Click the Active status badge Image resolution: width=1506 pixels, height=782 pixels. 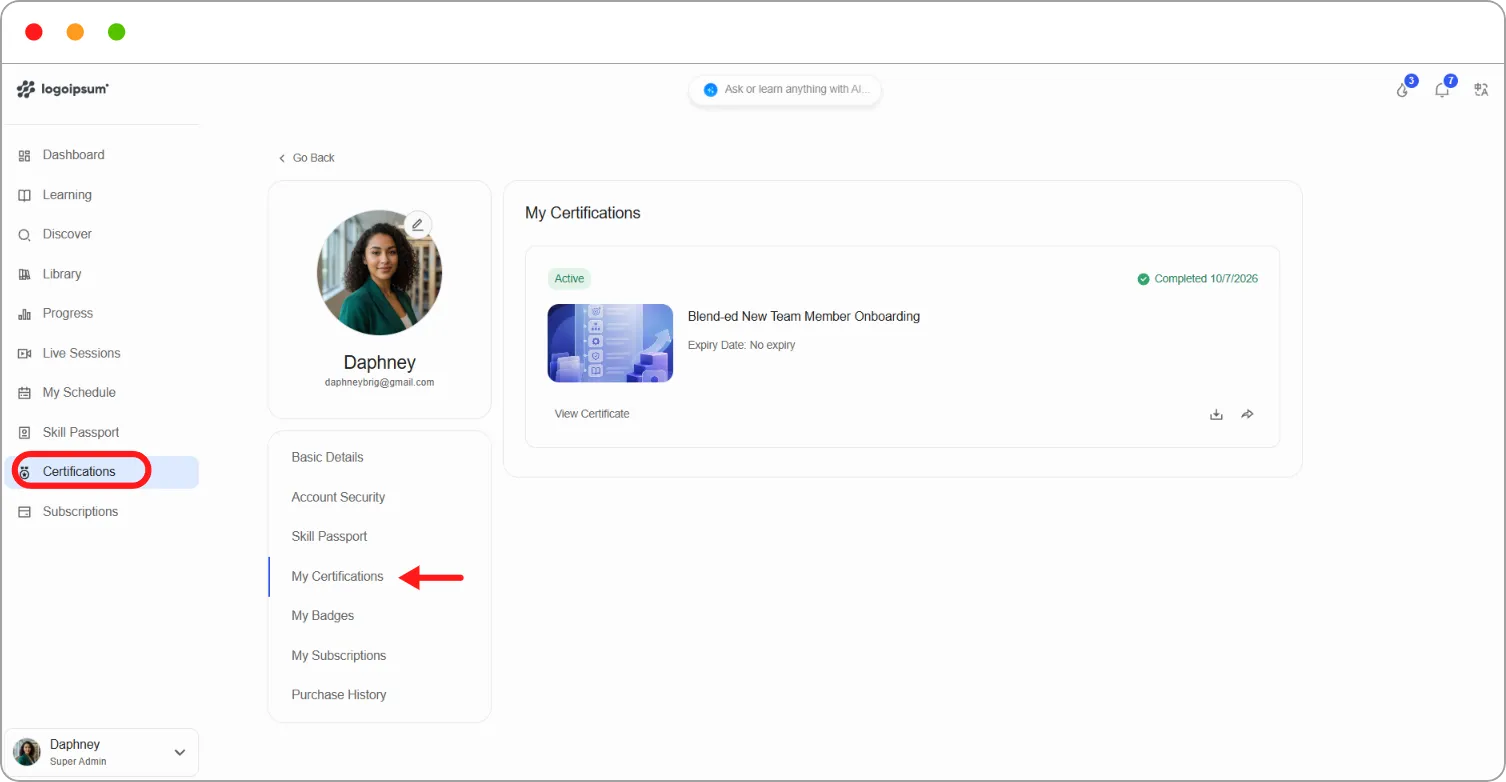[x=569, y=279]
